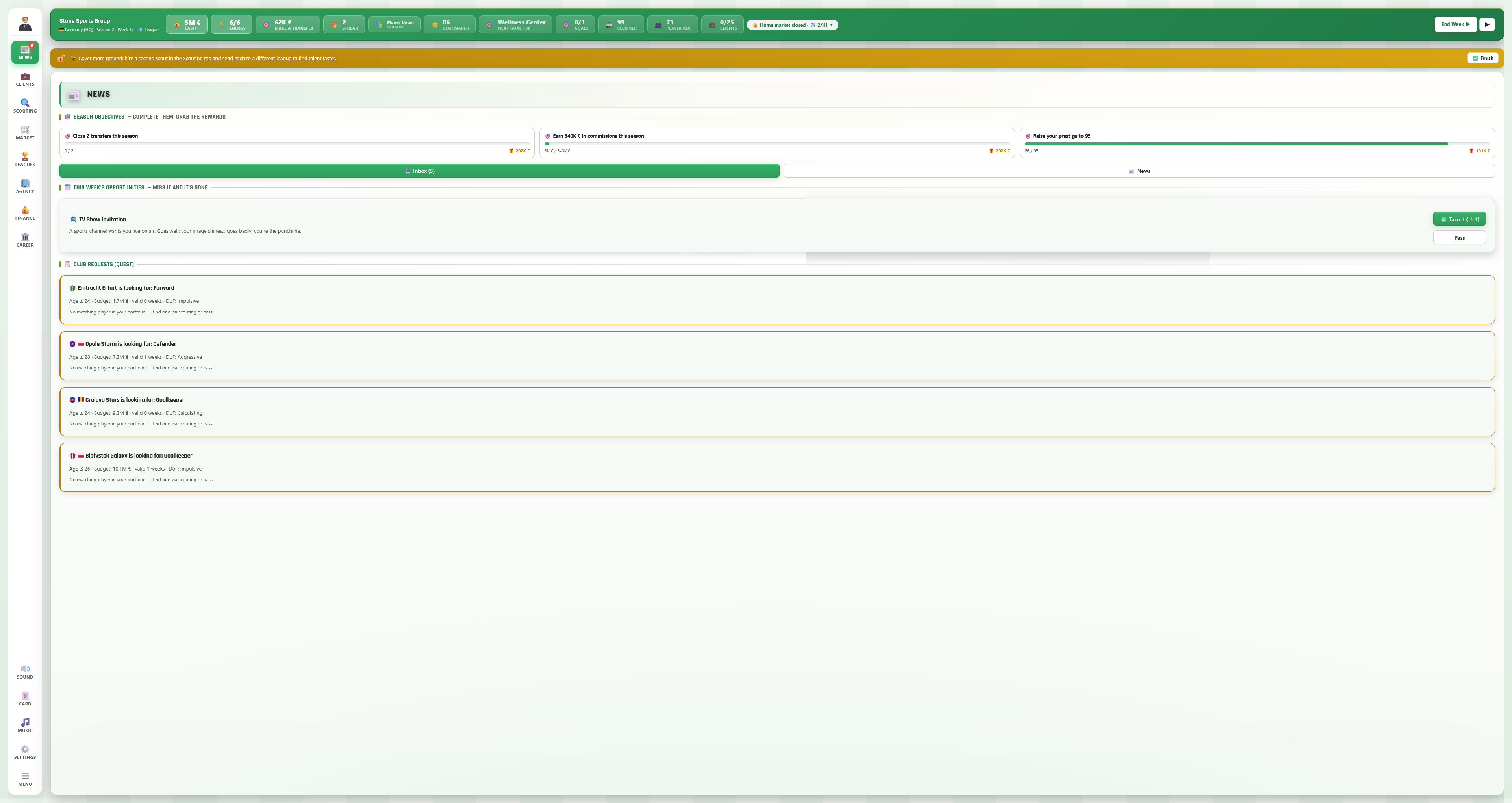Click the 99 Club Rep. chip
The image size is (1512, 803).
click(621, 25)
